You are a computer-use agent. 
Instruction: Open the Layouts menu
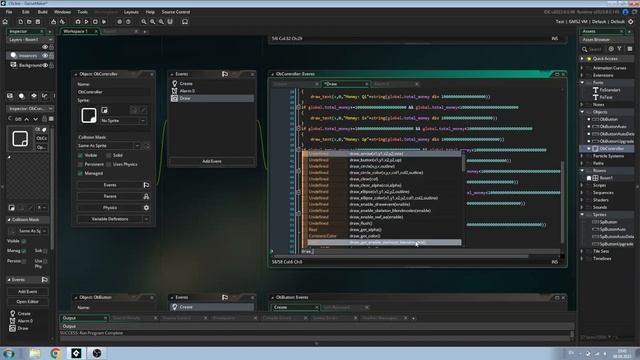point(131,12)
